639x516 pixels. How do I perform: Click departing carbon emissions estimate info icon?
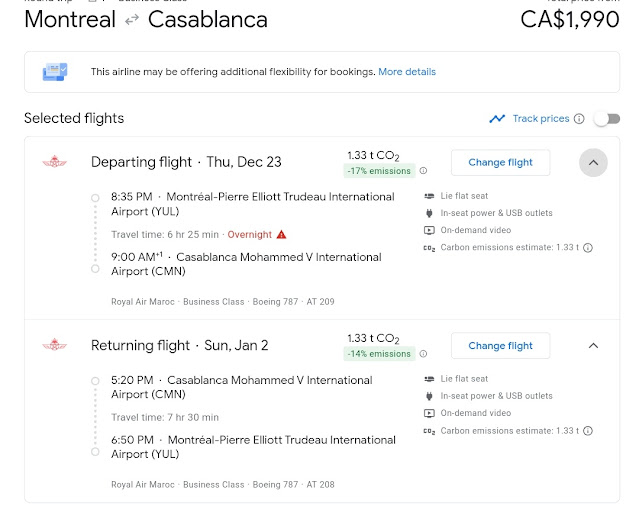pos(588,247)
